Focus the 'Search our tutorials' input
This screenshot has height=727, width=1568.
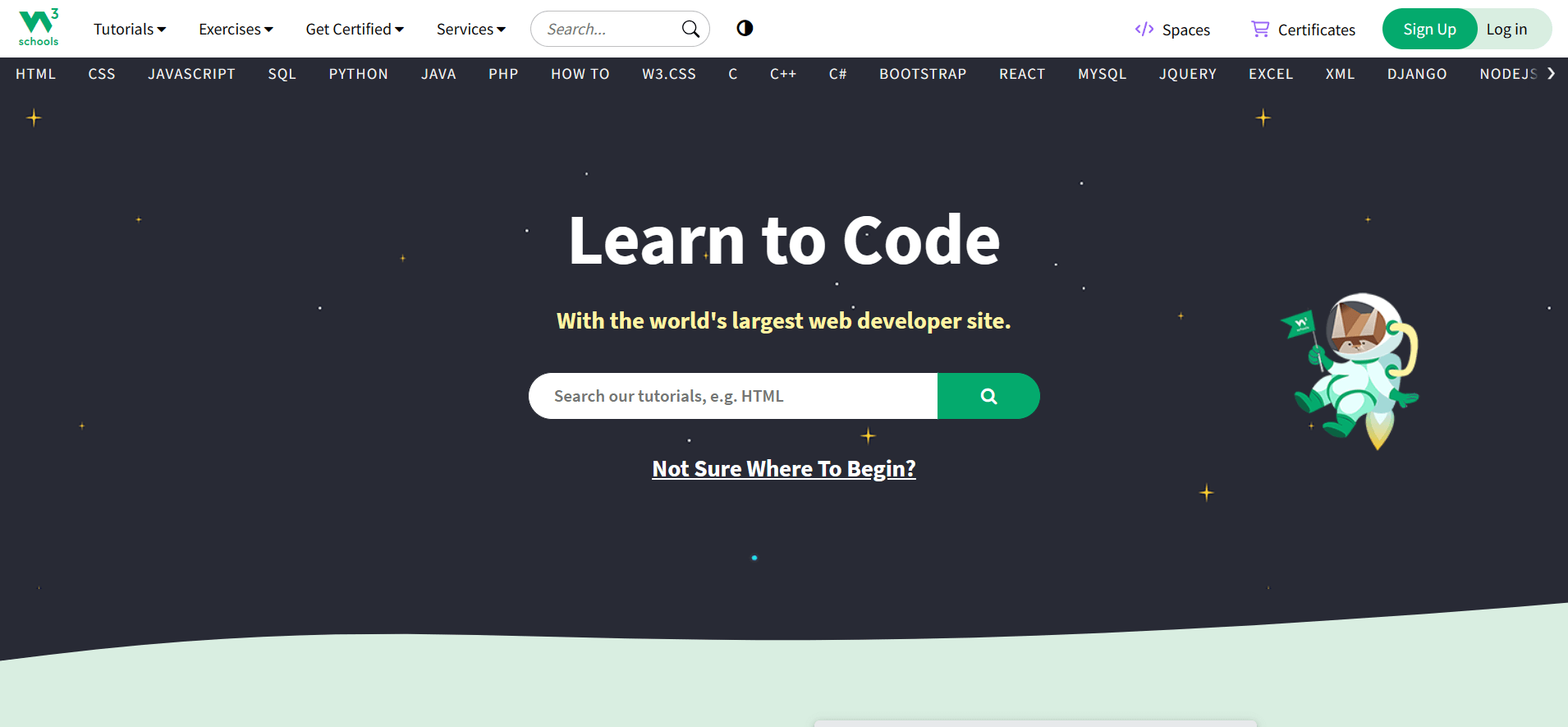[733, 396]
